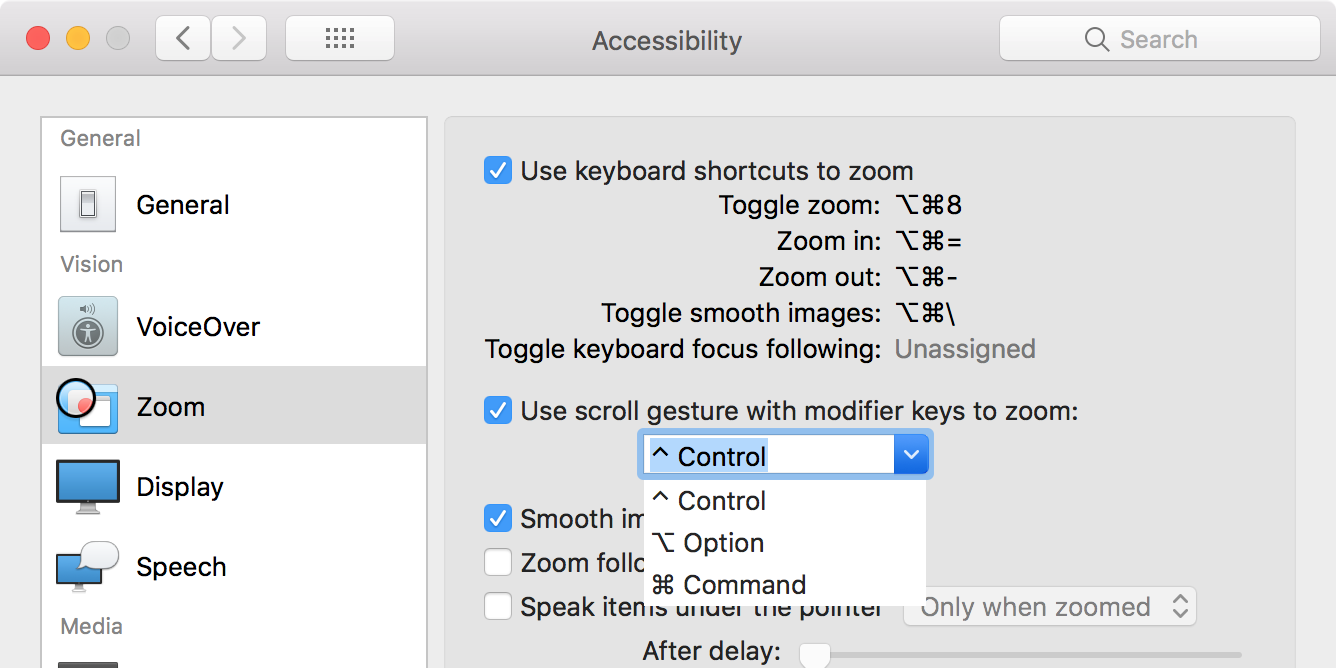Select Option from the modifier list
1336x668 pixels.
click(x=720, y=542)
